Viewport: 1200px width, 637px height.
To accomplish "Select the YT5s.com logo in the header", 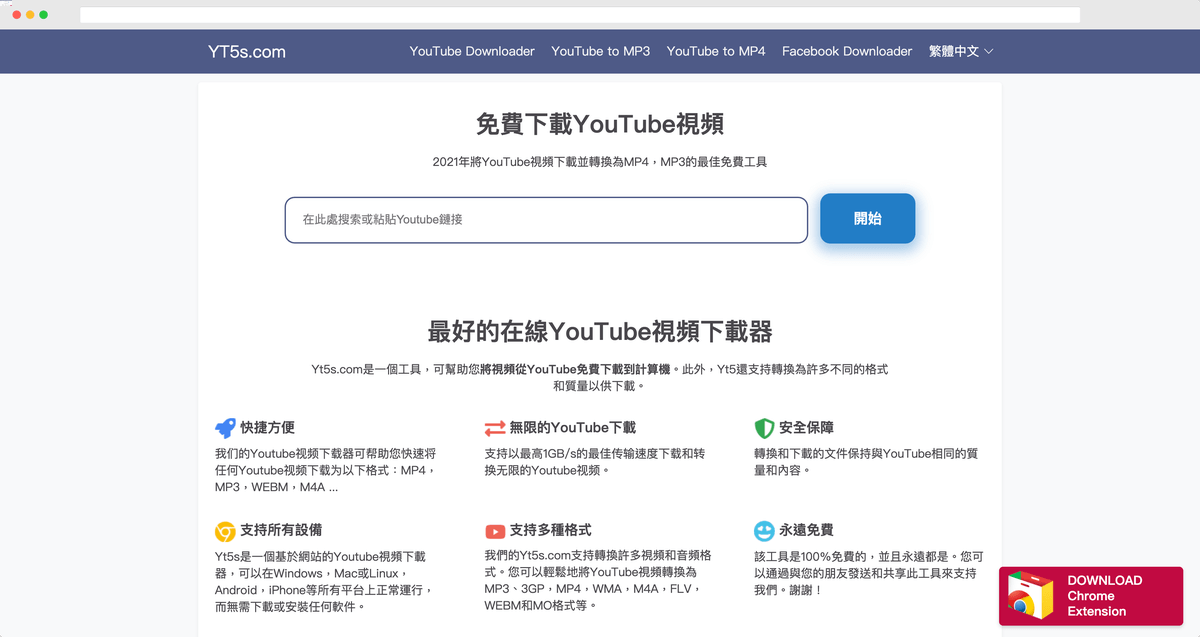I will (x=247, y=51).
